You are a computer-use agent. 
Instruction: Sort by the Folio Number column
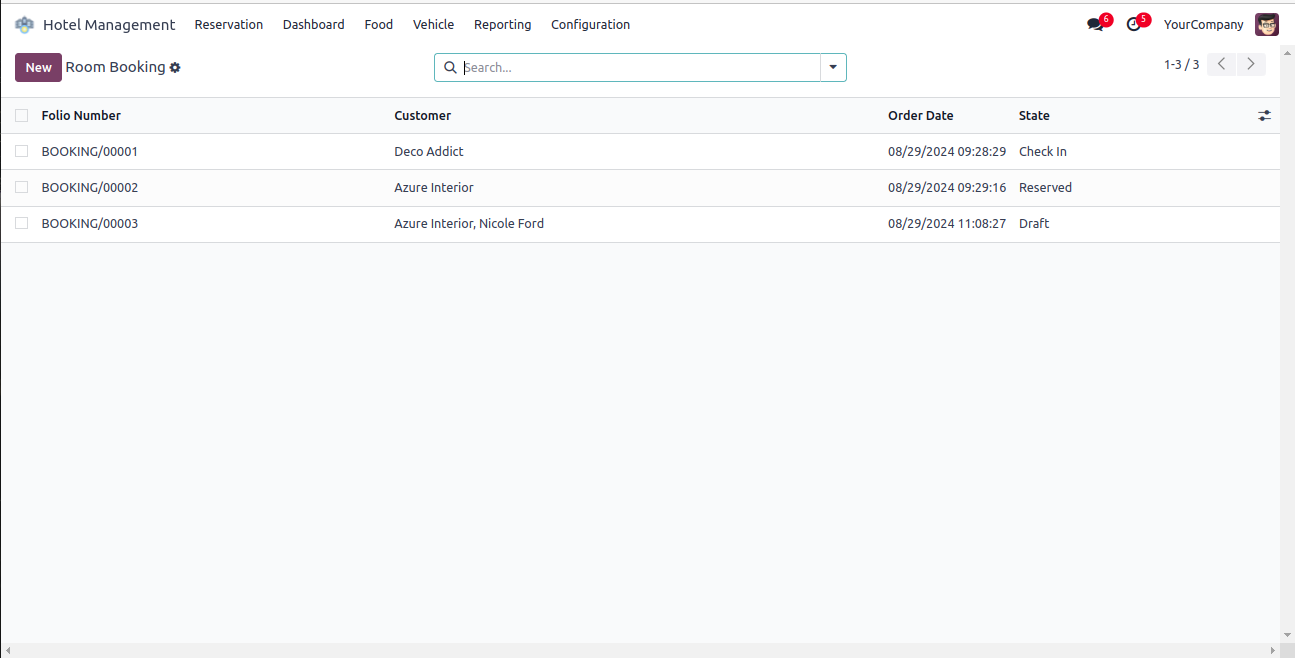point(81,116)
